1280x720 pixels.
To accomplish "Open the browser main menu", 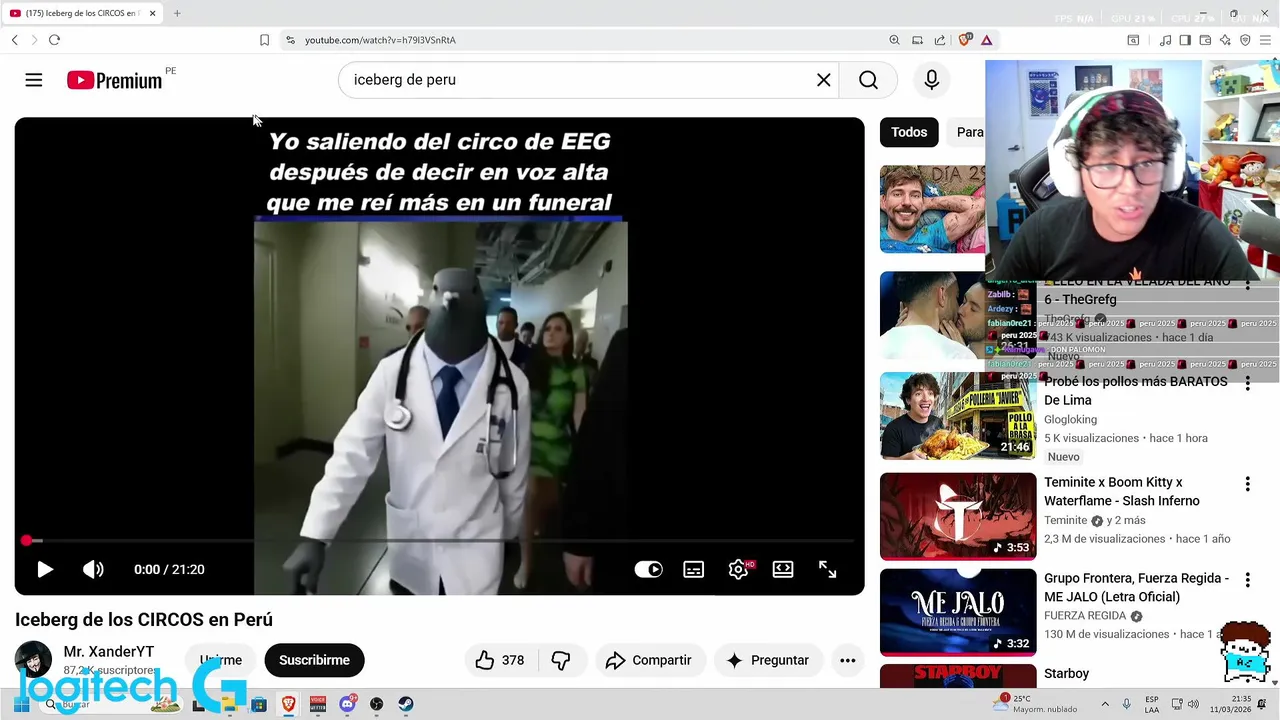I will [x=1265, y=40].
